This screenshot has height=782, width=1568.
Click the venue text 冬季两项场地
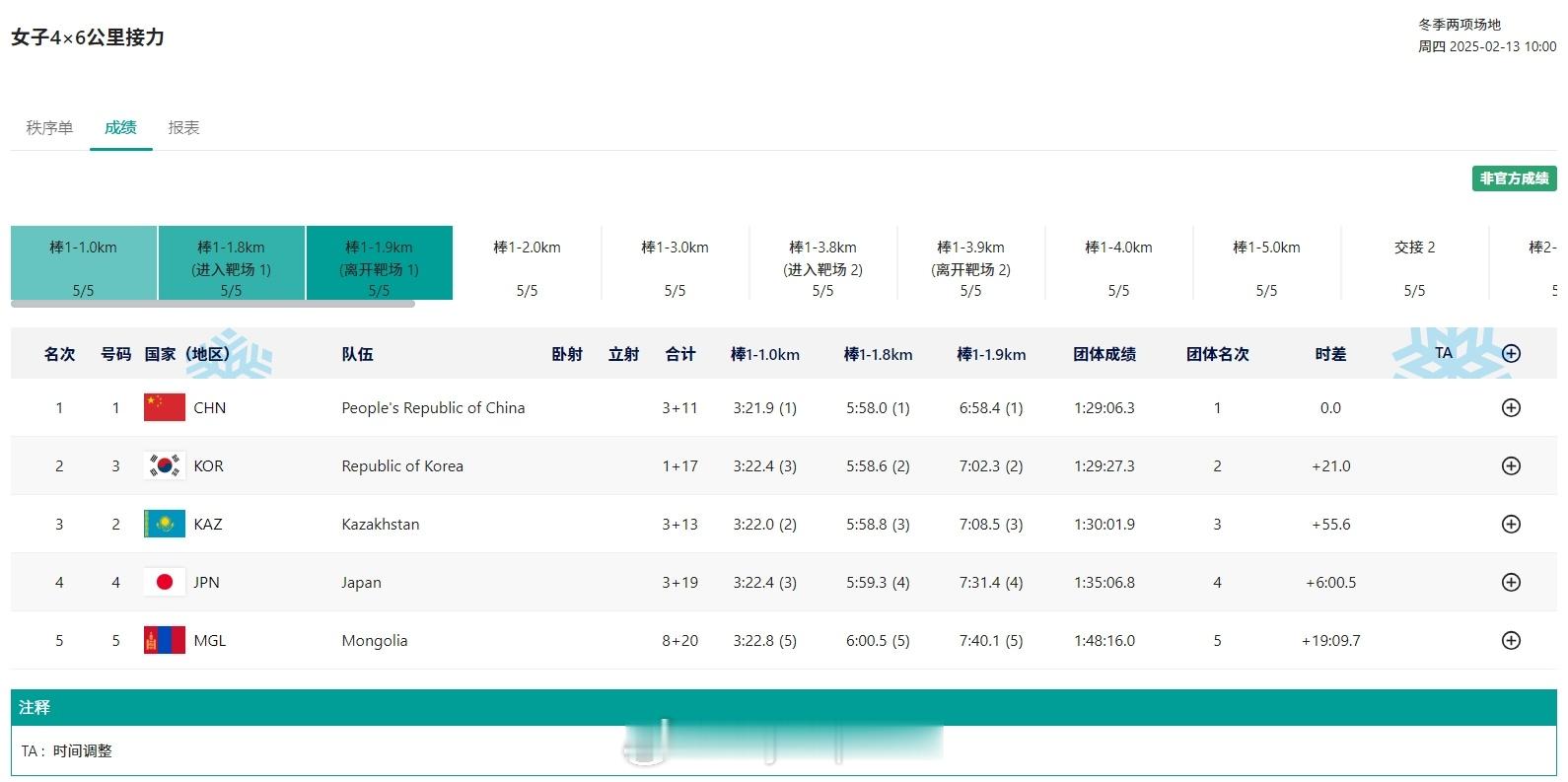[x=1460, y=25]
